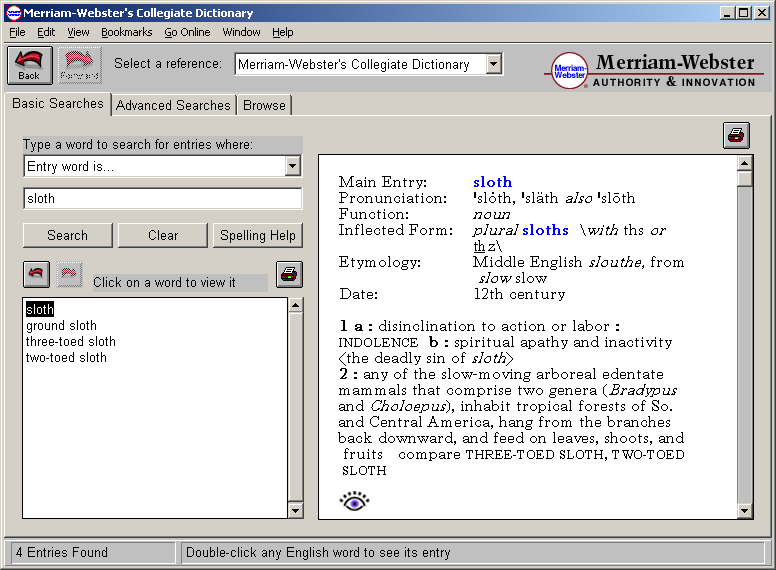Click results list scroll down arrow

(x=295, y=511)
